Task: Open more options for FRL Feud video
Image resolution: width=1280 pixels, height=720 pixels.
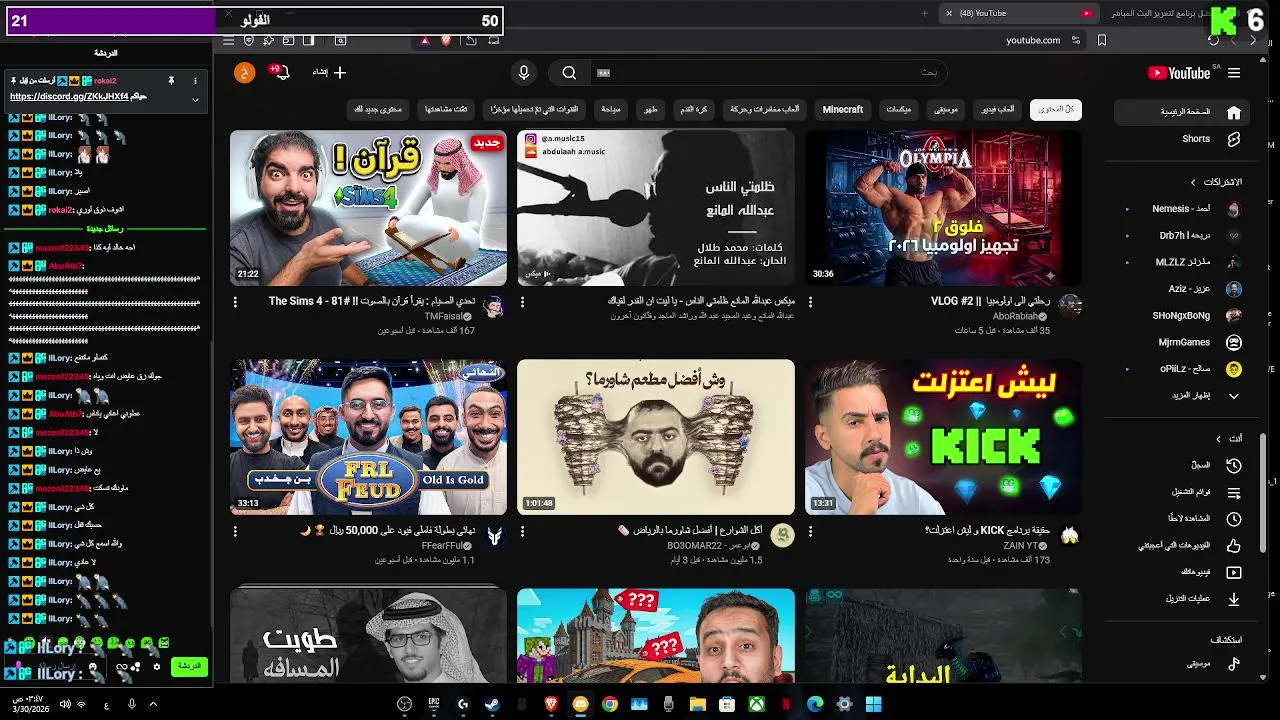Action: [x=235, y=531]
